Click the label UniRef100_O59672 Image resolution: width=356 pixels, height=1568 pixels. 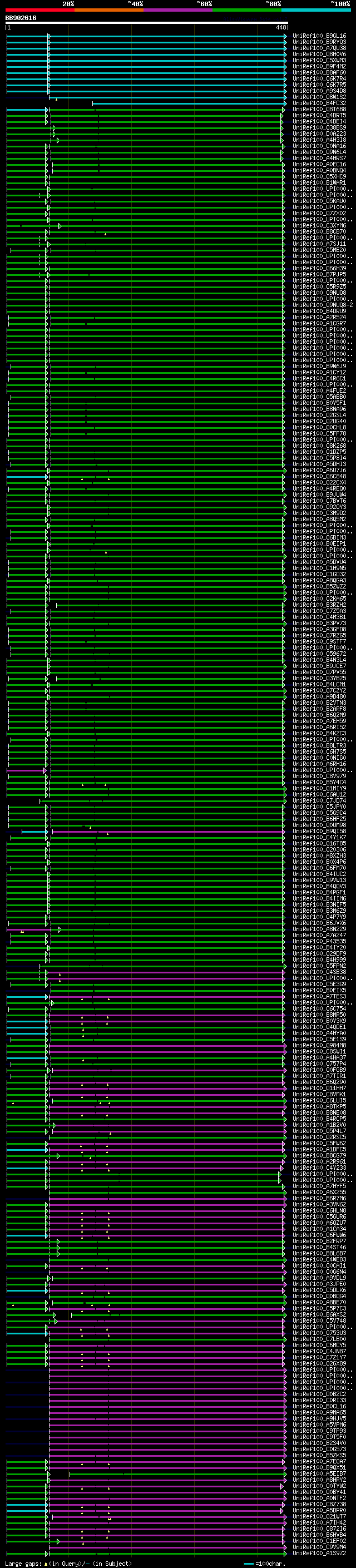coord(319,654)
